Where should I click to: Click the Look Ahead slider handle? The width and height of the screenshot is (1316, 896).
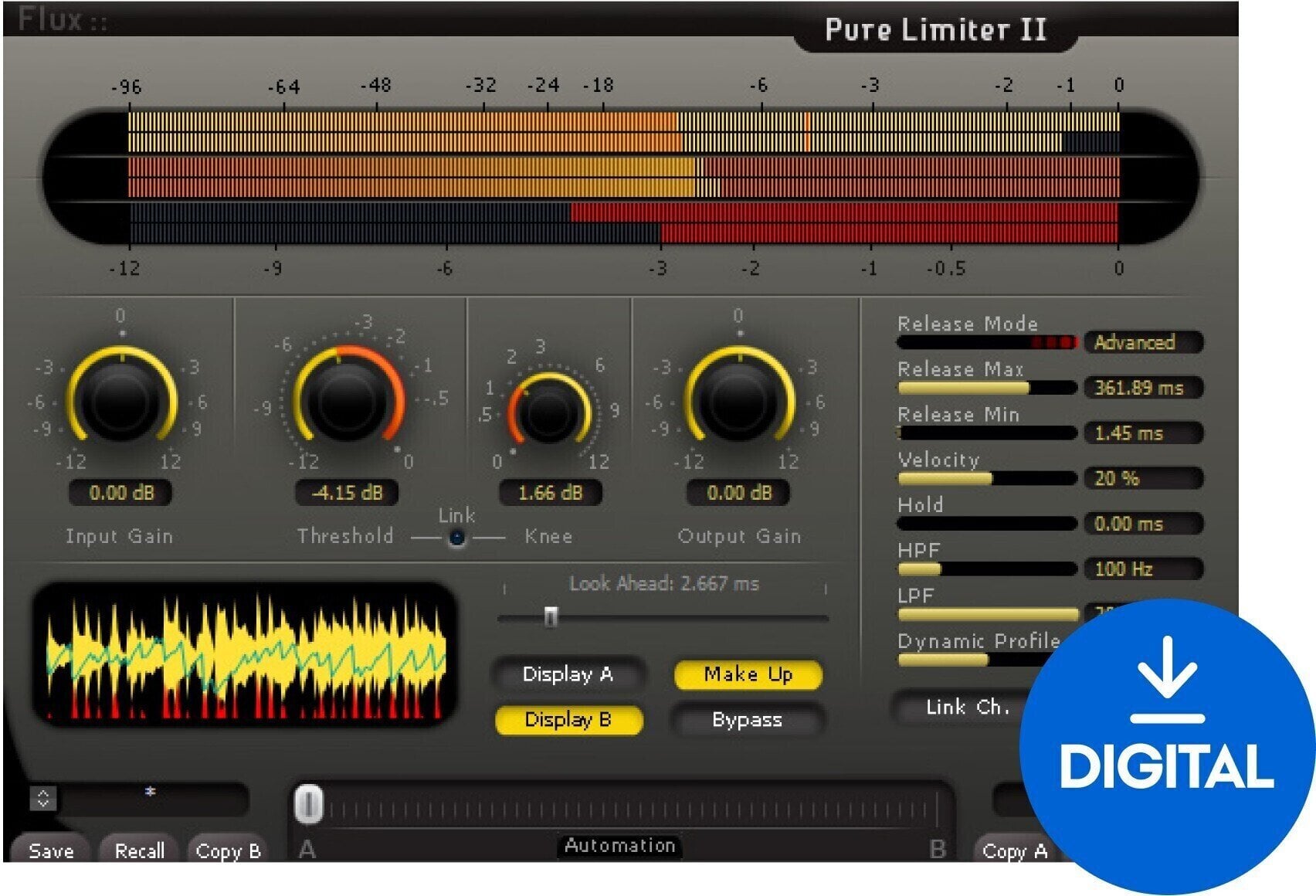551,617
